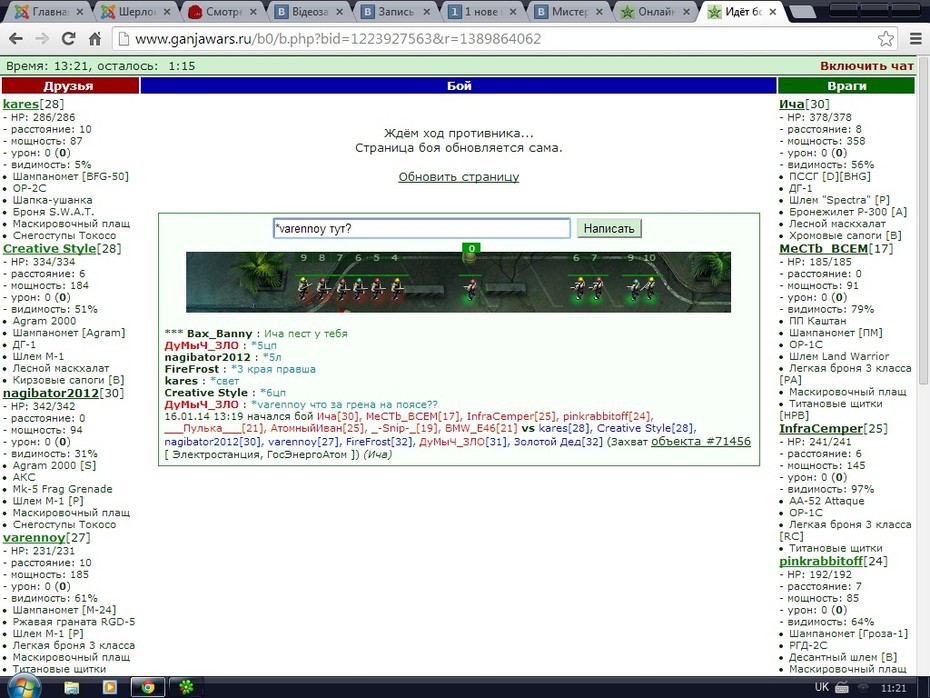Click the address bar URL
The width and height of the screenshot is (930, 698).
tap(338, 39)
